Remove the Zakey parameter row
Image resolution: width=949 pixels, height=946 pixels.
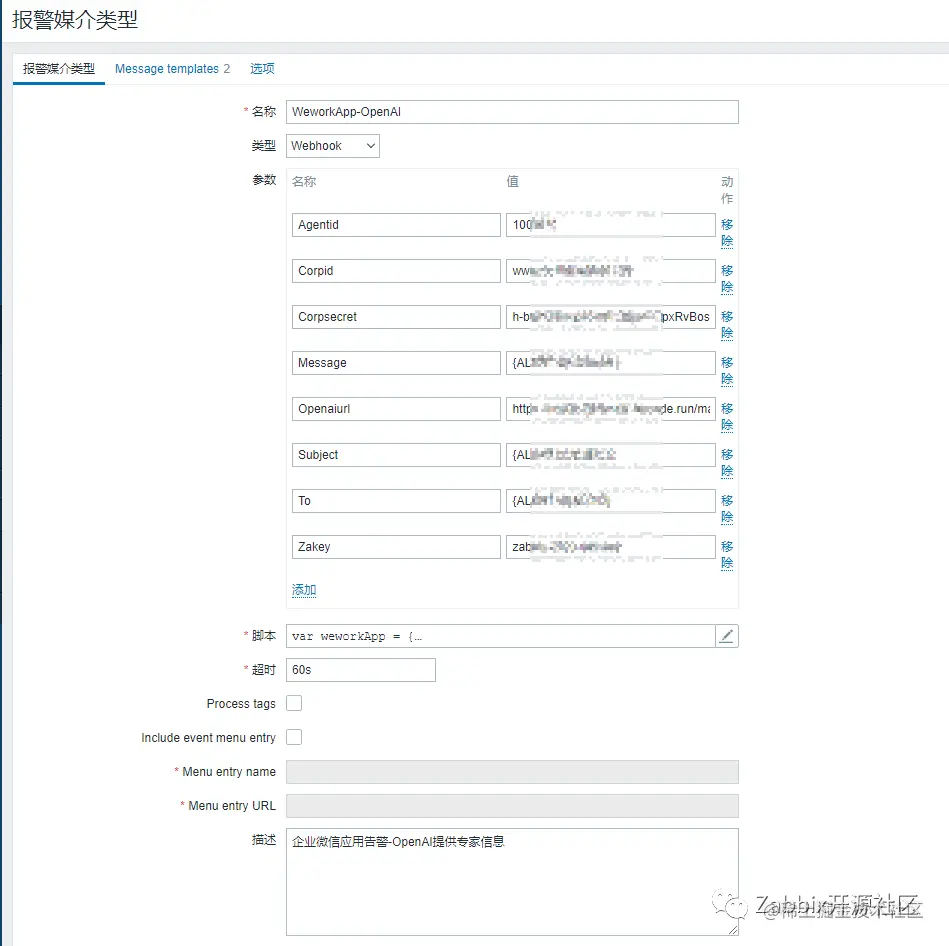[x=727, y=555]
